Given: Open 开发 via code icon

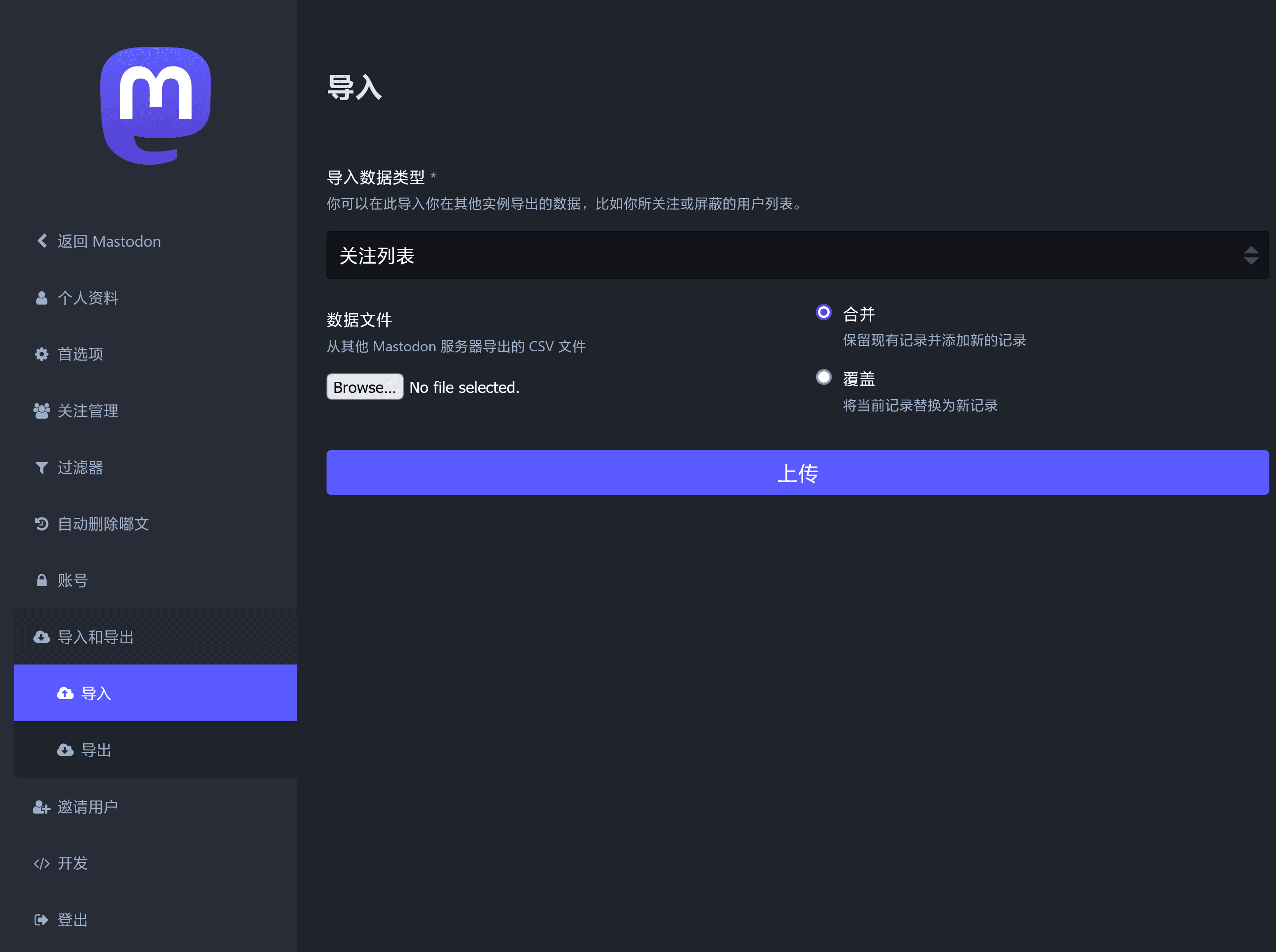Looking at the screenshot, I should pos(42,863).
